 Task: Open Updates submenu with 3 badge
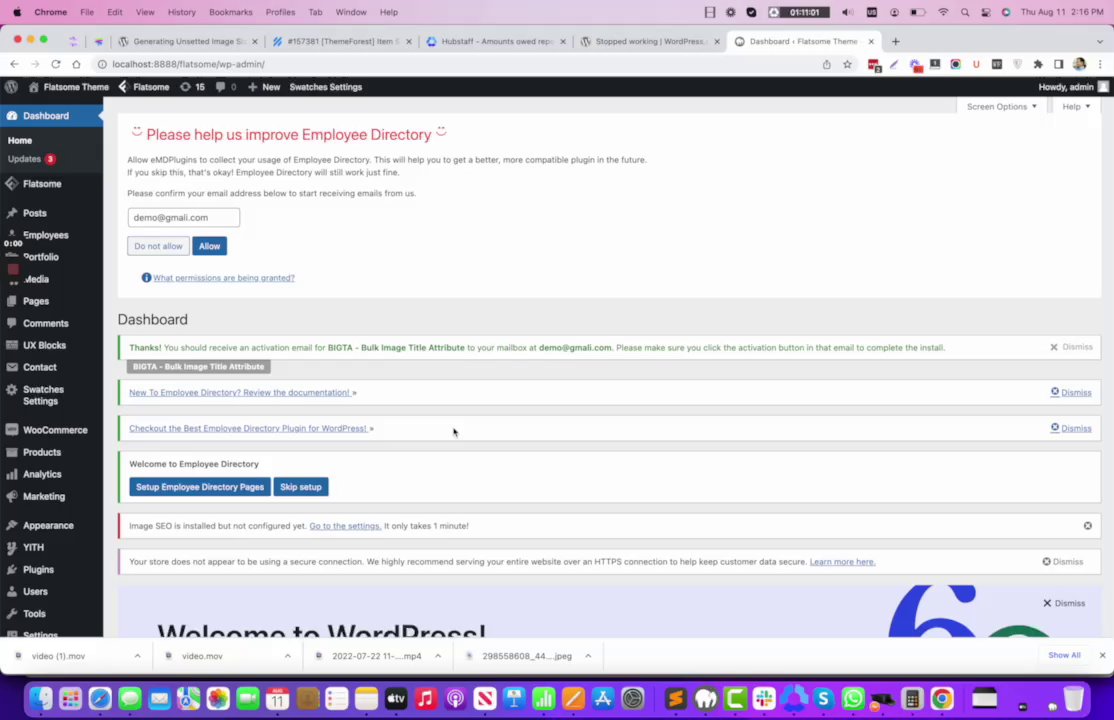[x=31, y=159]
